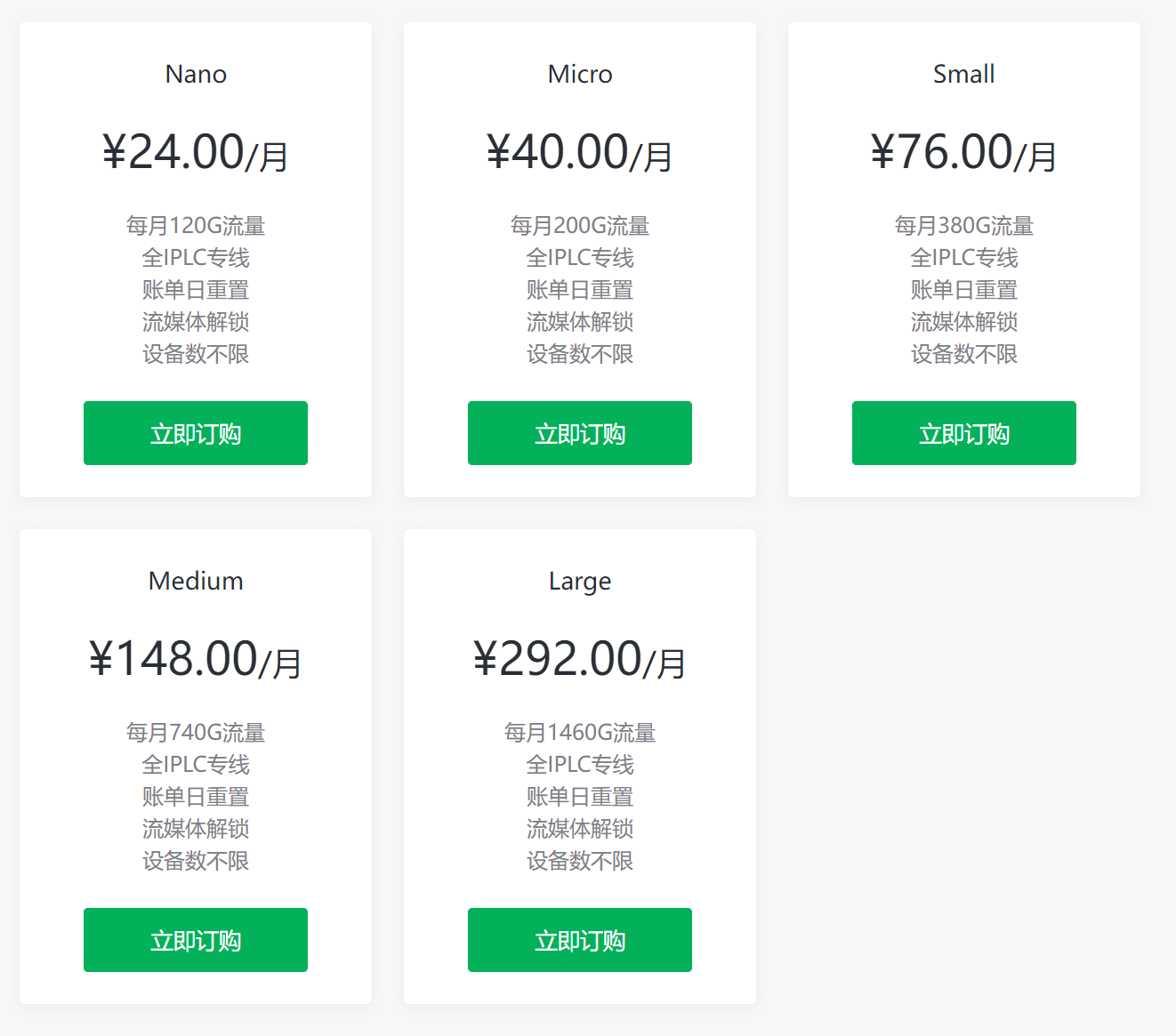Select the ¥292.00/月 price text
The image size is (1176, 1036).
[x=580, y=659]
